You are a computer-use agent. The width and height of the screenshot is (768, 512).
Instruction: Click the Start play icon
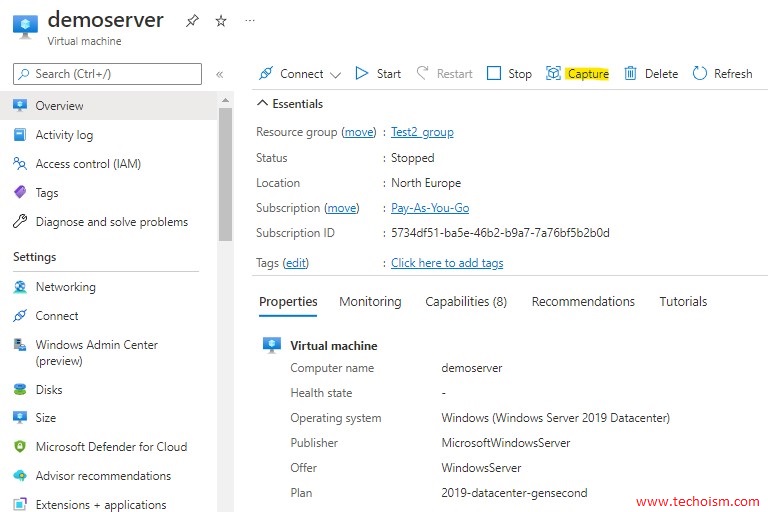click(x=361, y=73)
